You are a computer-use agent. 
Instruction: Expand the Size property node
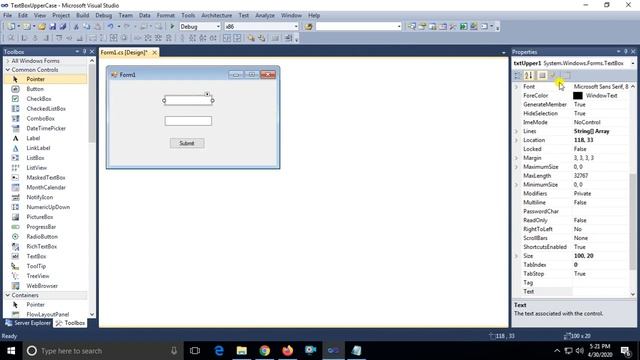[516, 256]
